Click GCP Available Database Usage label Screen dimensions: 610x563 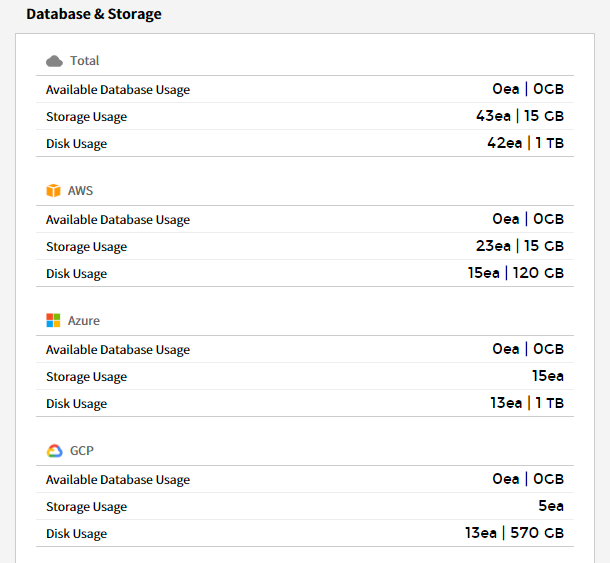[118, 480]
